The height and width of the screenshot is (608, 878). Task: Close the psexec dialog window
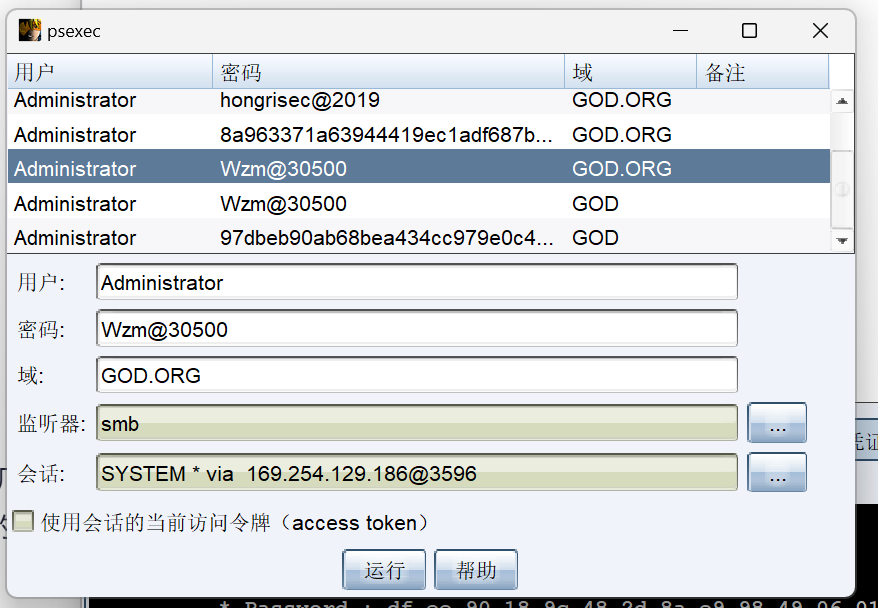tap(820, 31)
